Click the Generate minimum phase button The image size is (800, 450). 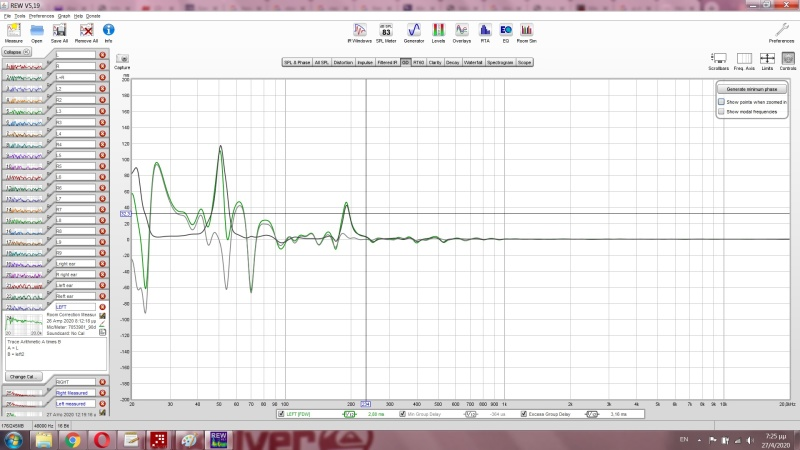[x=753, y=89]
